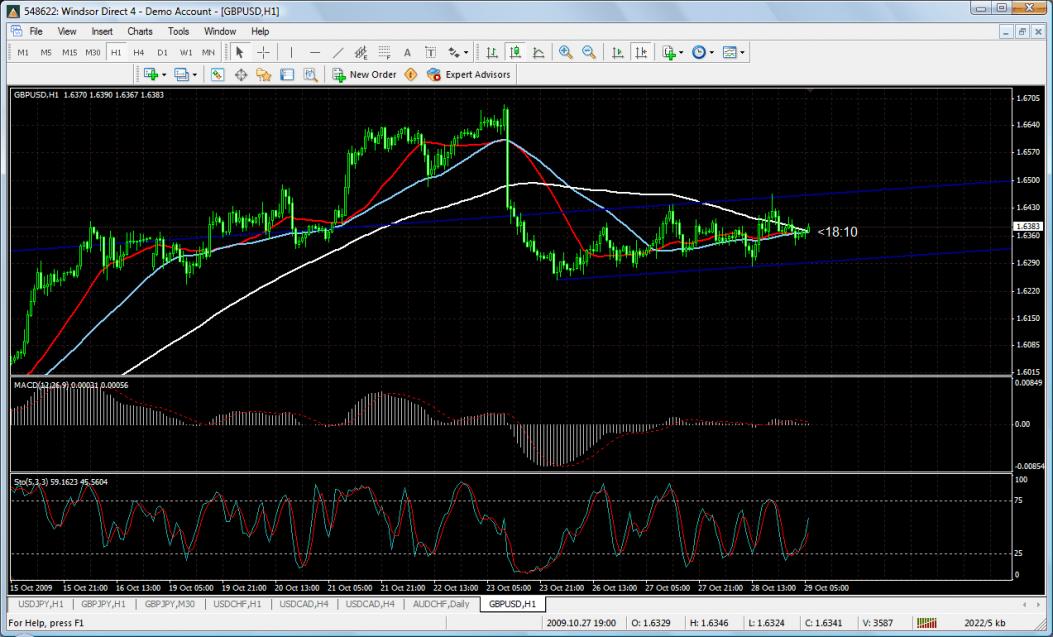Image resolution: width=1053 pixels, height=637 pixels.
Task: Set the timeframe to M15
Action: [69, 52]
